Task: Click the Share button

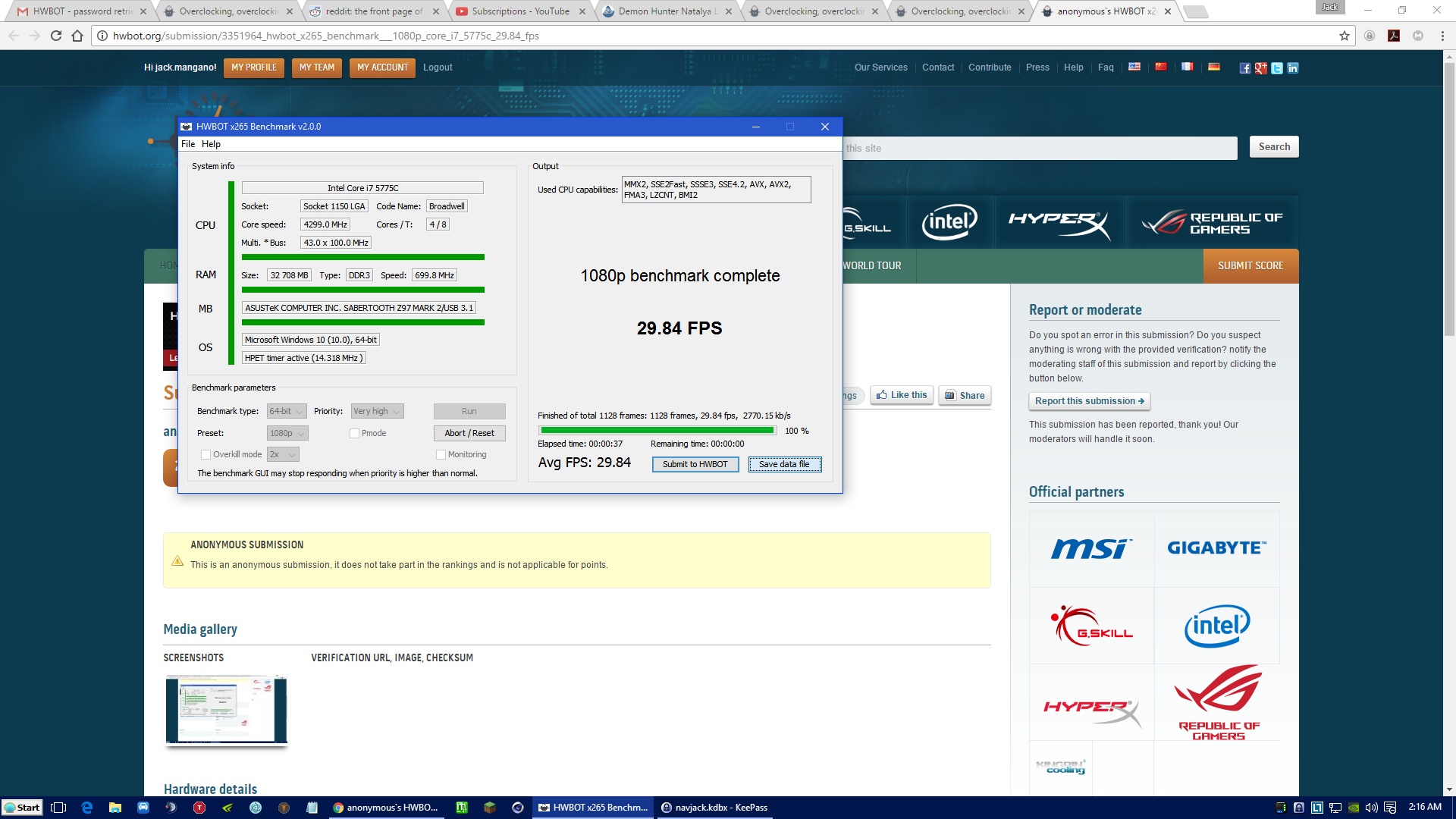Action: (x=965, y=395)
